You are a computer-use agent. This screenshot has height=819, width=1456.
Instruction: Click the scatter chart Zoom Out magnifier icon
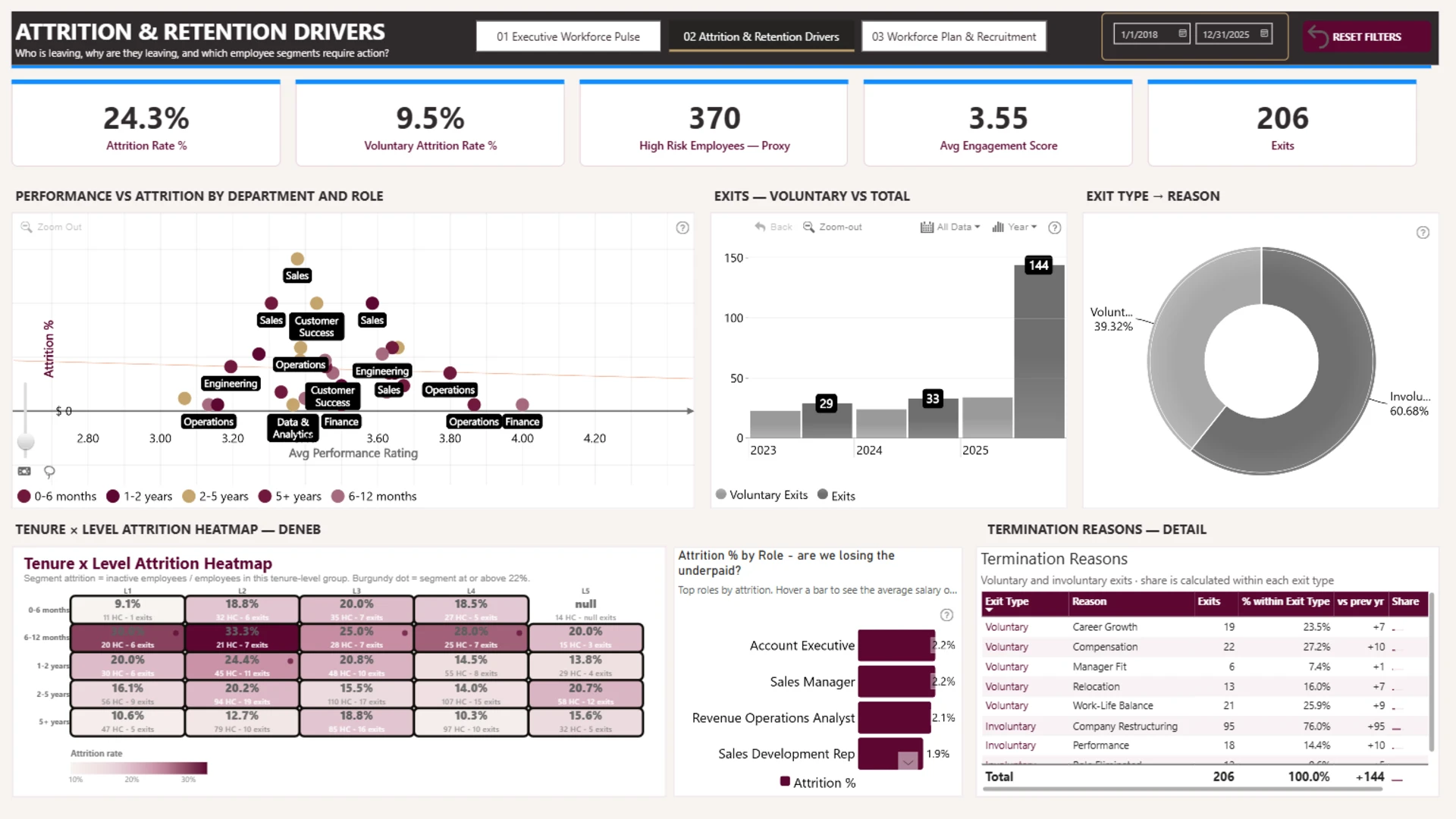[x=26, y=227]
